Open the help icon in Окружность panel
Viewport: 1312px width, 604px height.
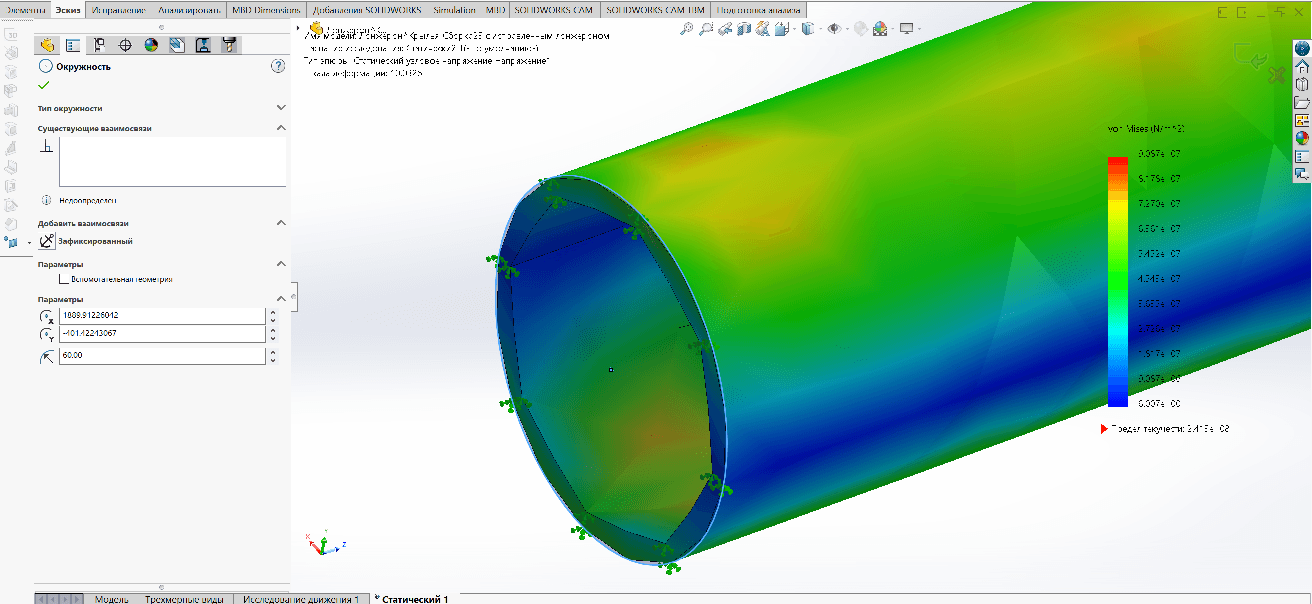278,66
